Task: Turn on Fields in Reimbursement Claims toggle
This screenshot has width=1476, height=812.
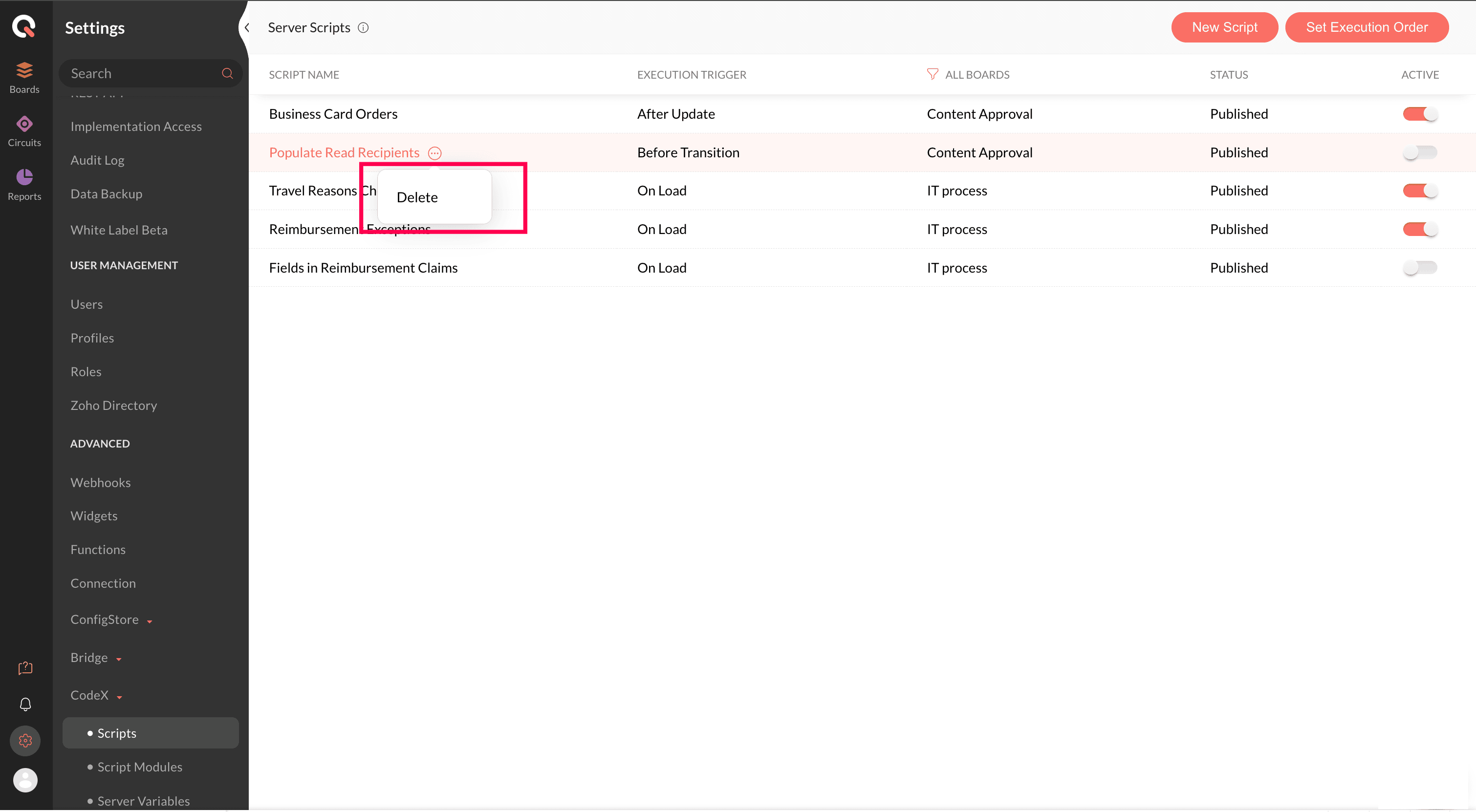Action: [x=1420, y=267]
